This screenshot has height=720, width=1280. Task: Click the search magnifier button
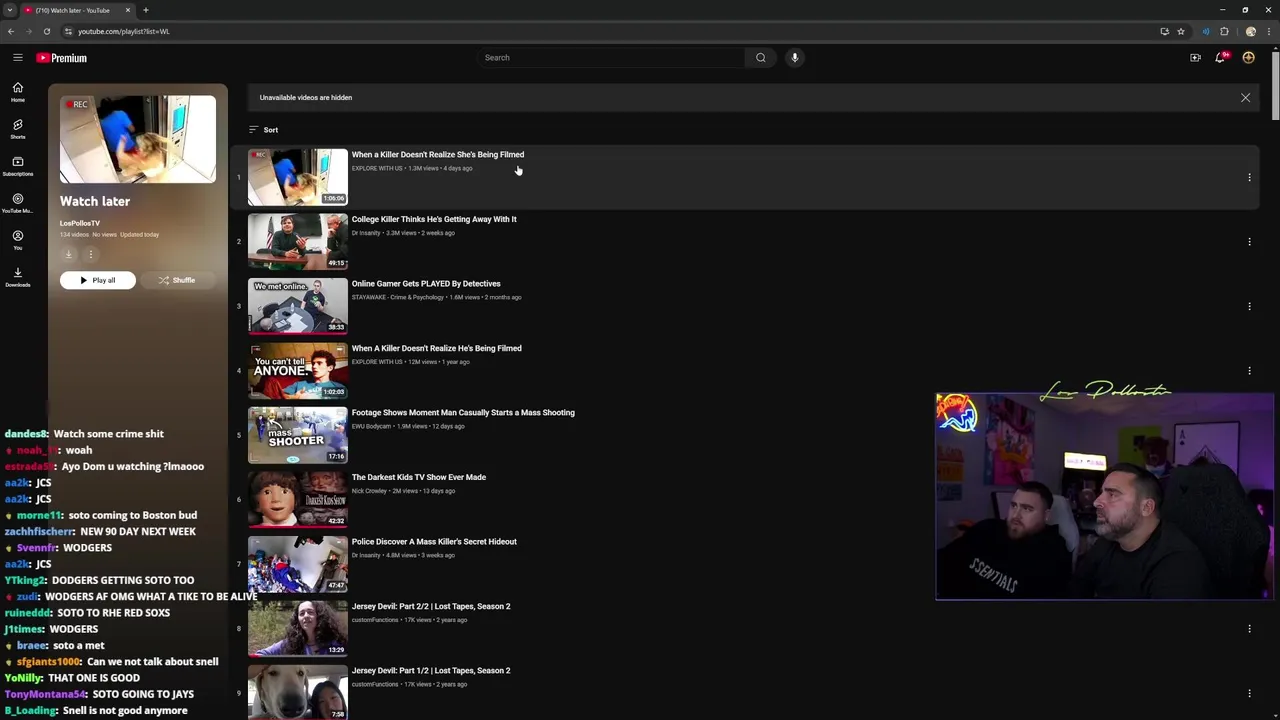[x=760, y=58]
